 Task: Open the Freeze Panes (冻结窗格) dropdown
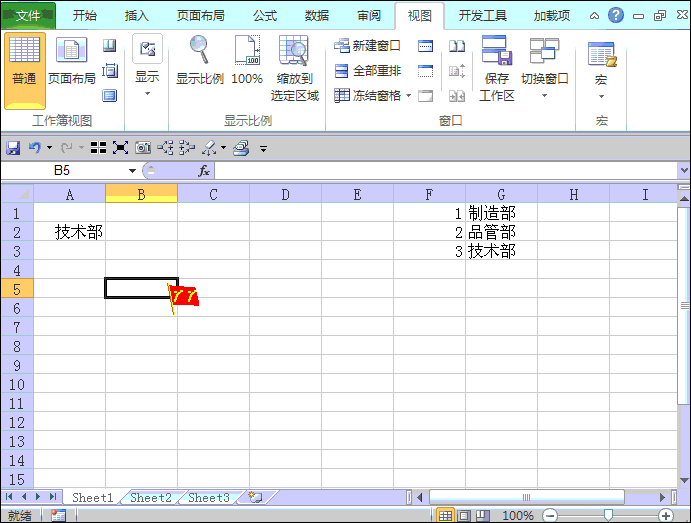370,96
